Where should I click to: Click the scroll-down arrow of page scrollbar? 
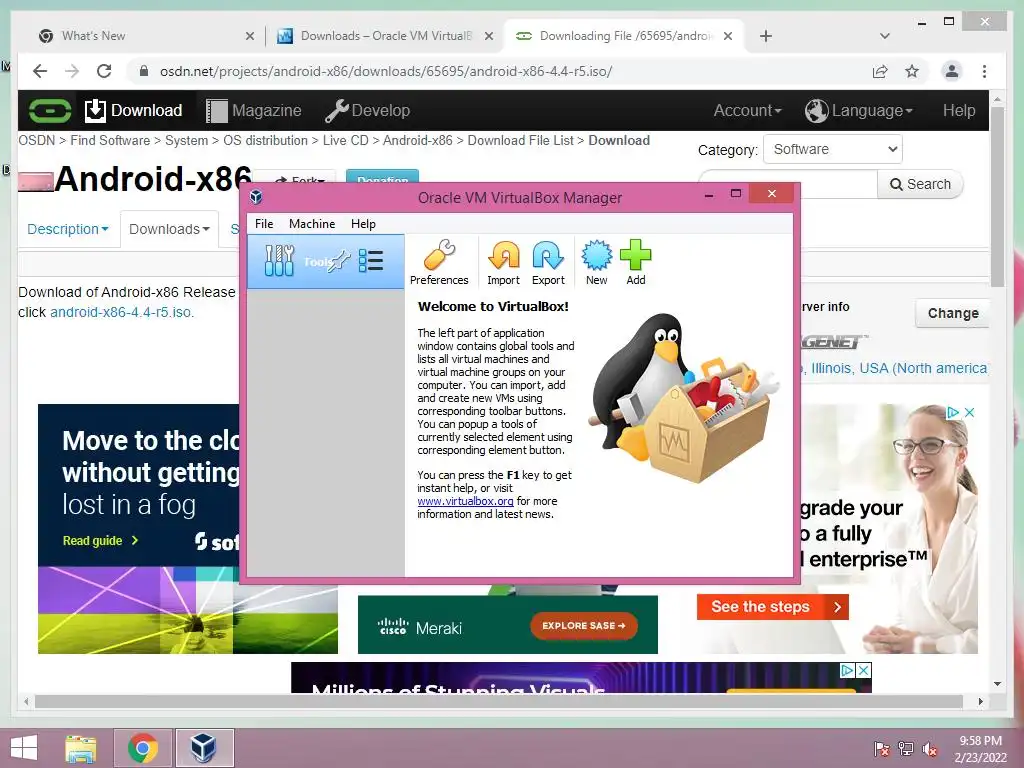click(x=997, y=684)
